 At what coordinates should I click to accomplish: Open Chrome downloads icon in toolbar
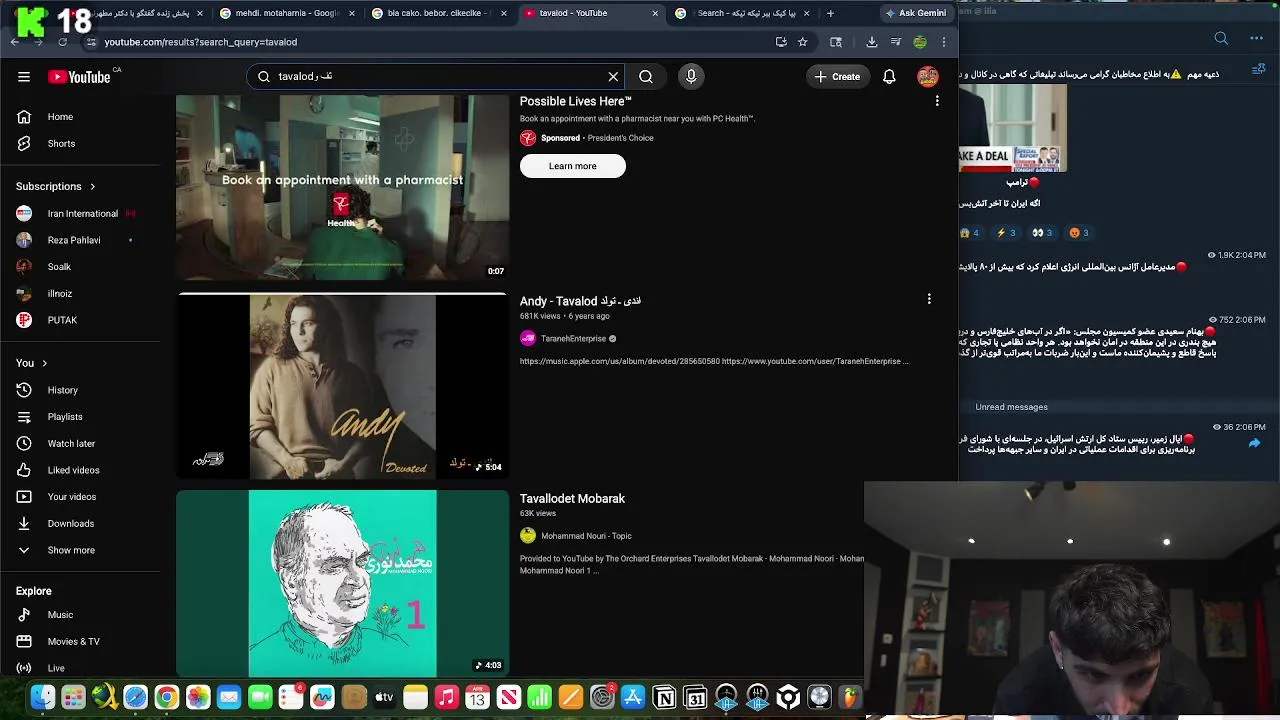(871, 42)
